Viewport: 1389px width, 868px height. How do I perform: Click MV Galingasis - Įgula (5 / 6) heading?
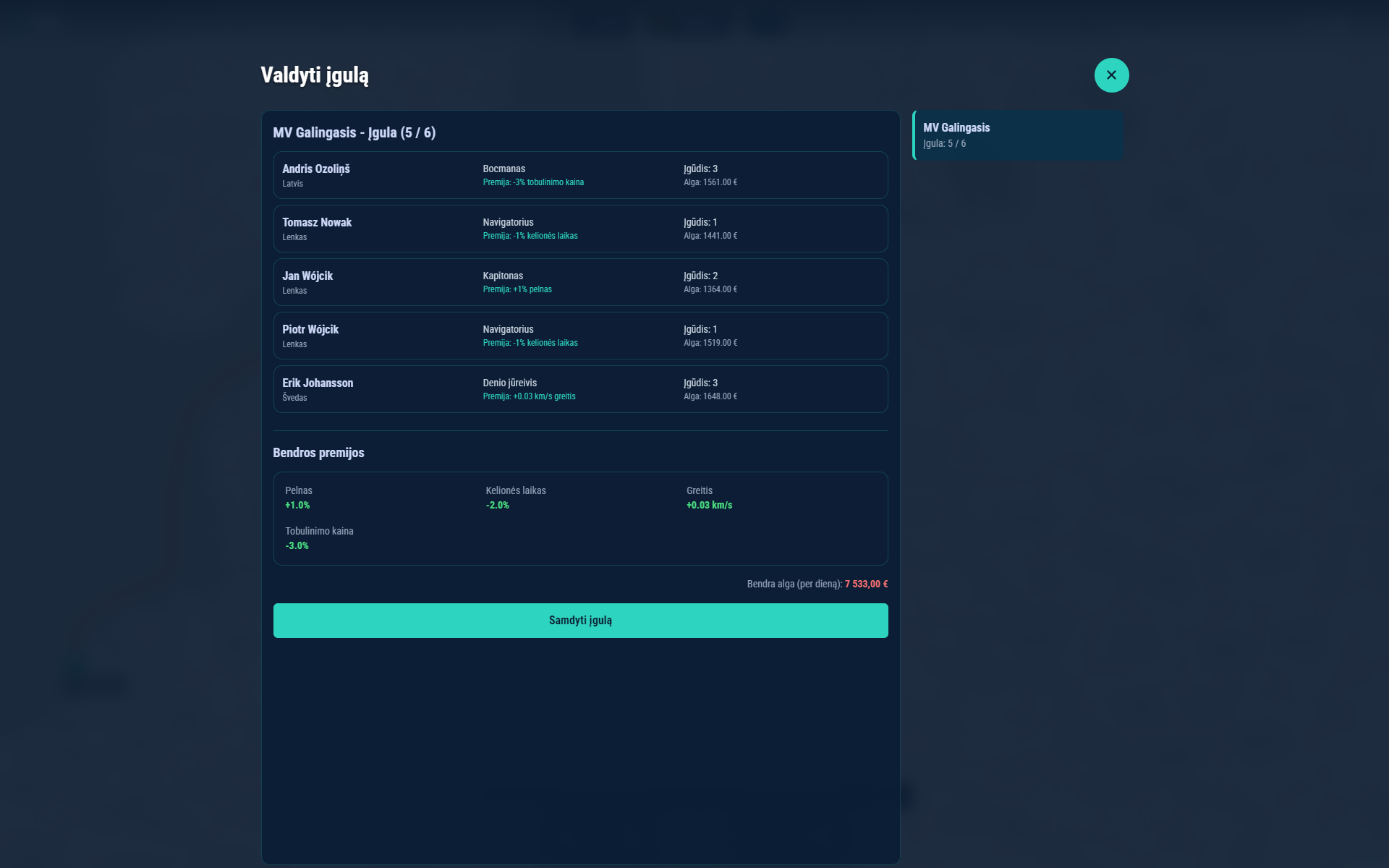click(x=354, y=132)
